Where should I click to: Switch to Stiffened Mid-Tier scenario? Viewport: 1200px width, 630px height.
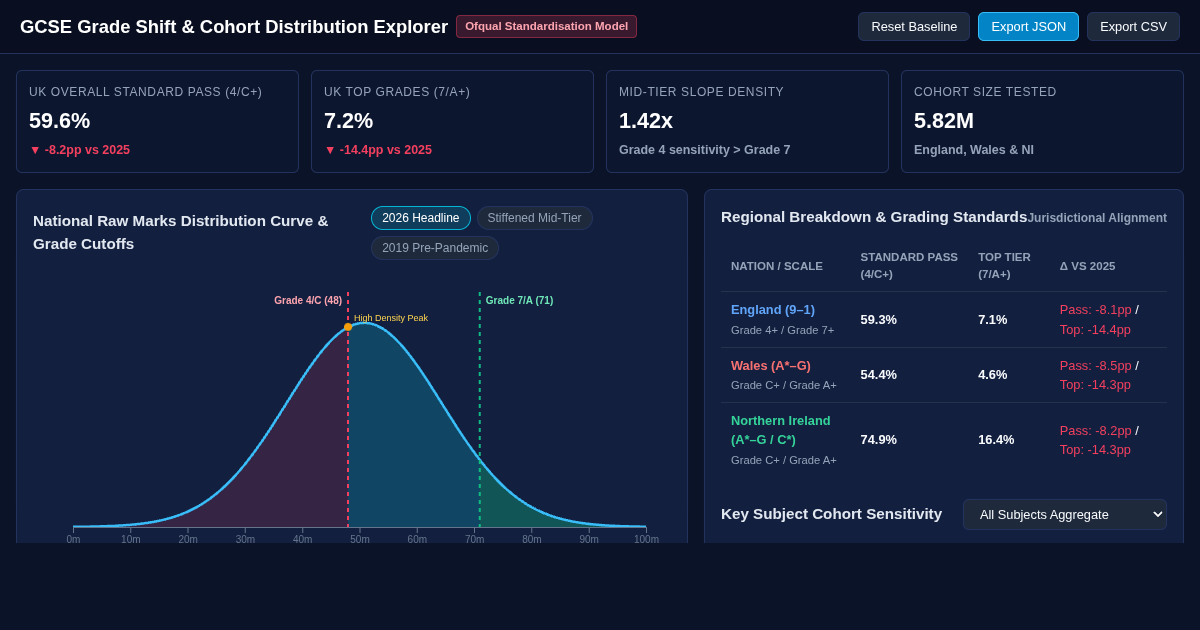[x=534, y=218]
